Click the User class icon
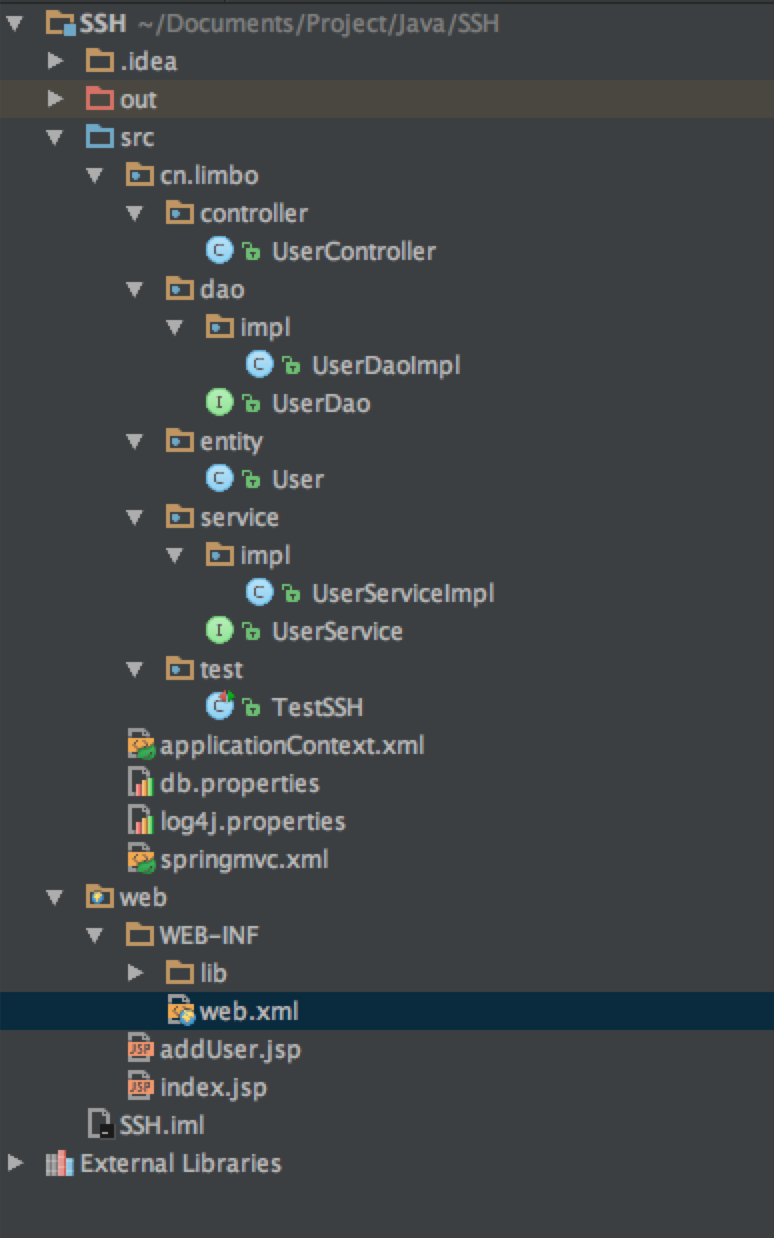The height and width of the screenshot is (1238, 774). point(219,479)
